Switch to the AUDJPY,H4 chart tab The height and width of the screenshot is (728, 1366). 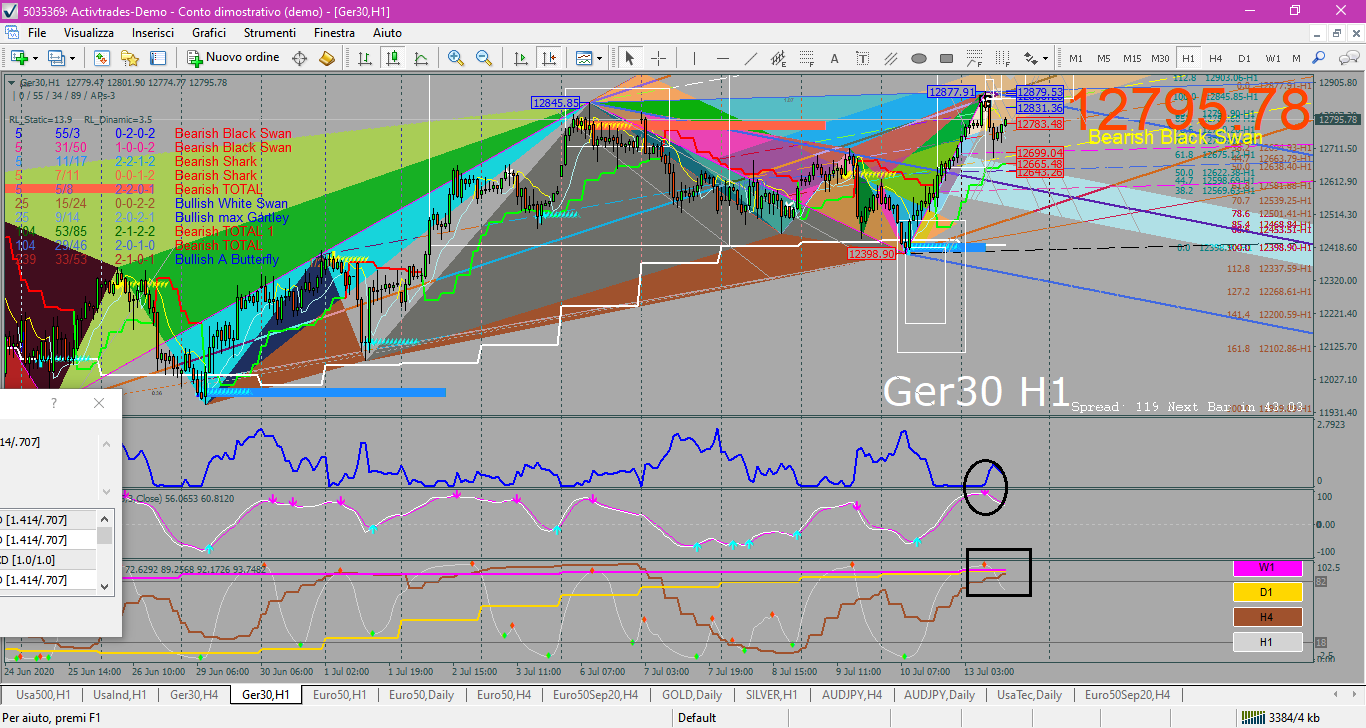pyautogui.click(x=852, y=694)
